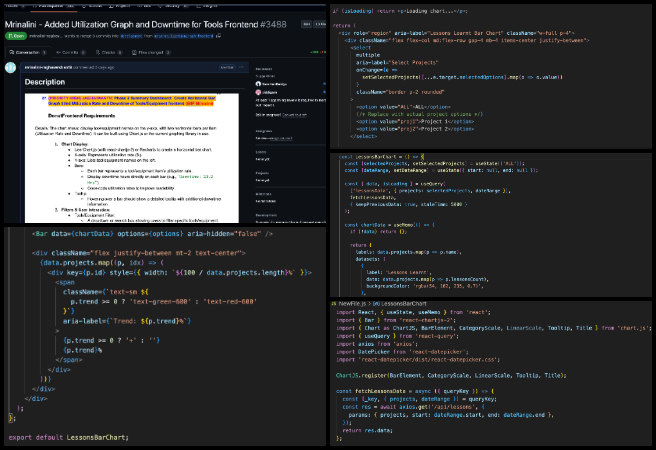Open the Development section in the sidebar
The image size is (656, 450).
pyautogui.click(x=266, y=215)
